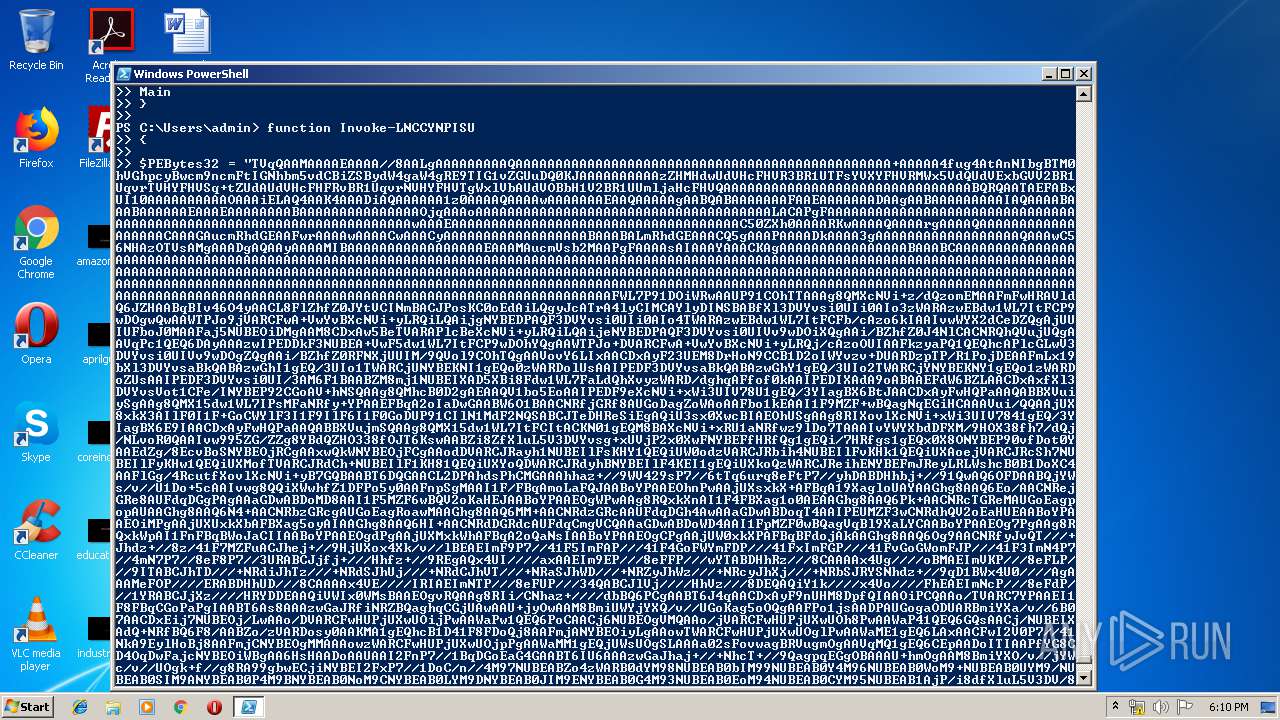Image resolution: width=1280 pixels, height=720 pixels.
Task: Open the Word document desktop shortcut
Action: [x=186, y=32]
